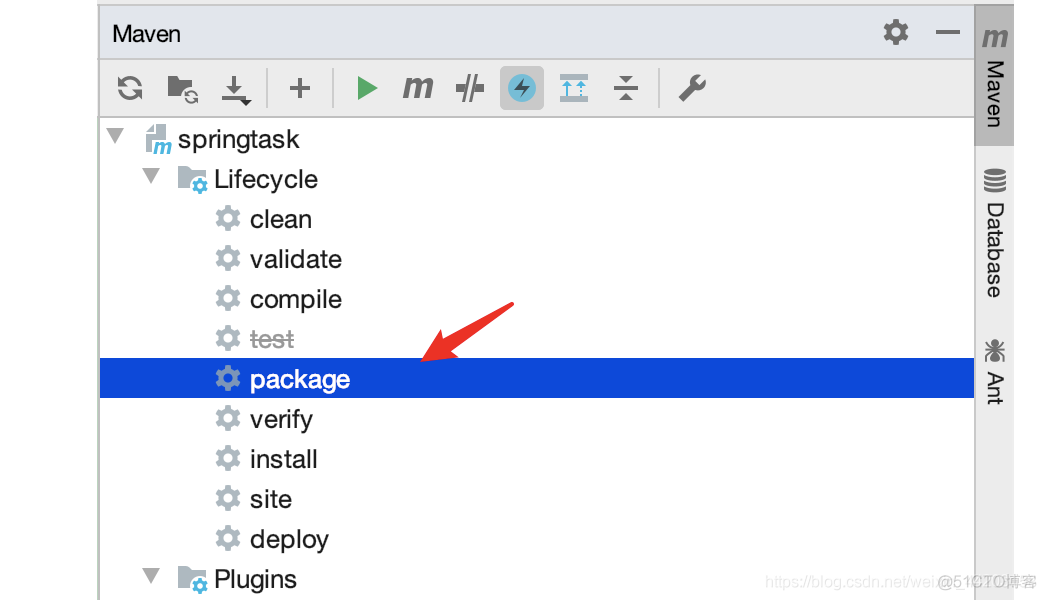Open Execute Maven Goal dialog
This screenshot has height=600, width=1046.
(x=418, y=88)
